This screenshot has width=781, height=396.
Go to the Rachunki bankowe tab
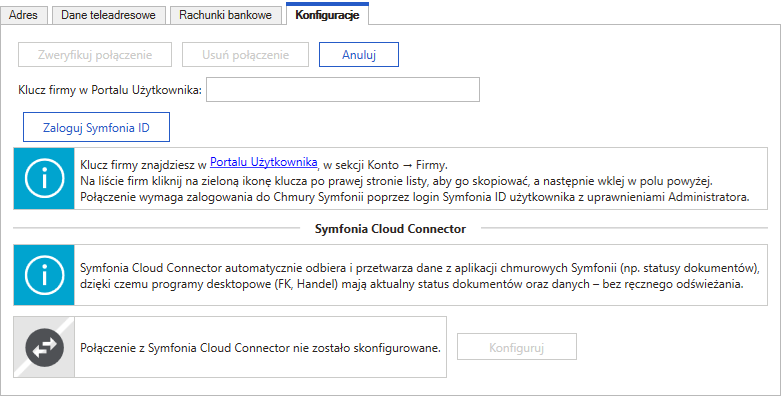click(x=226, y=15)
